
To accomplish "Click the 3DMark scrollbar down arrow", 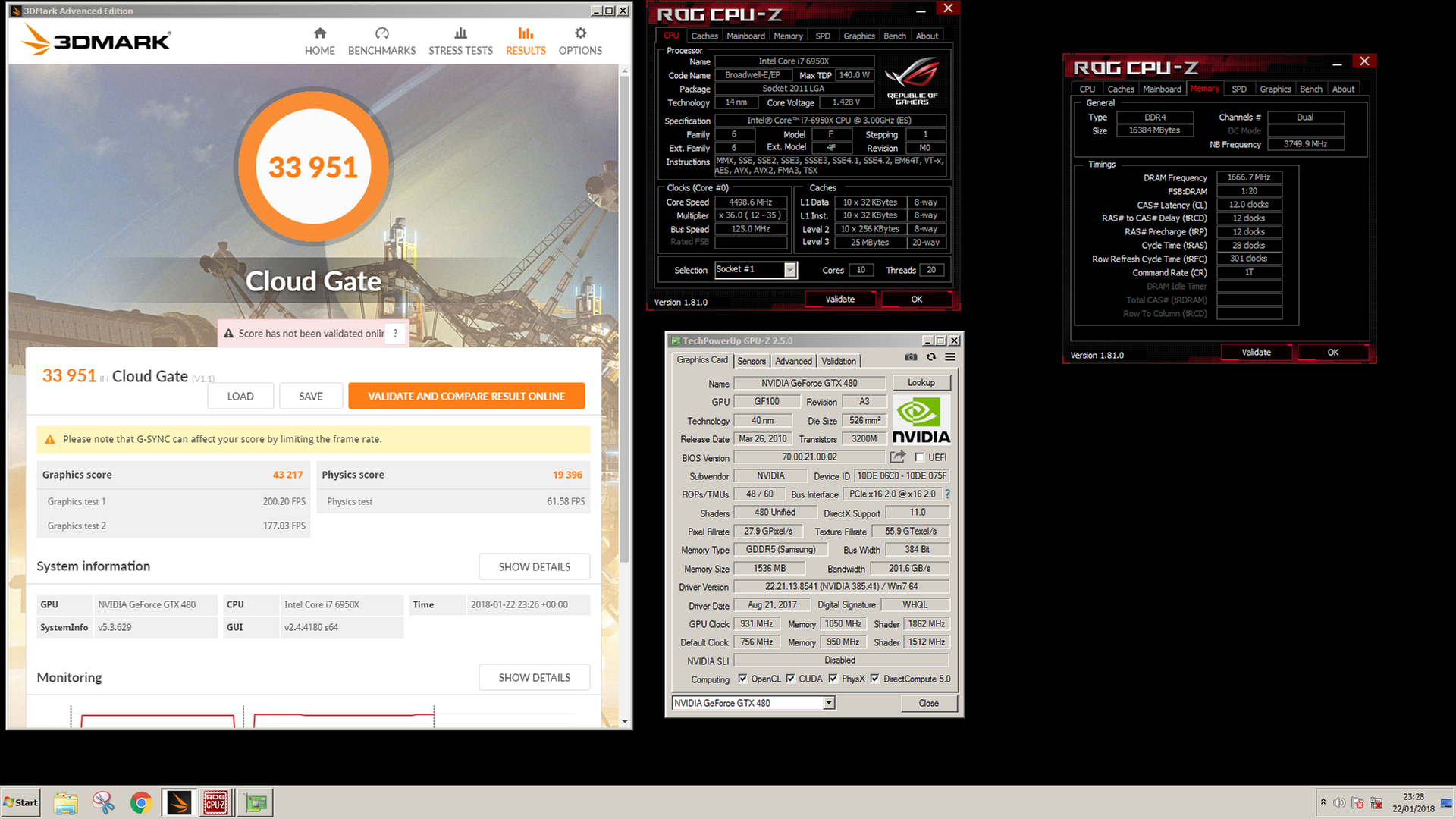I will click(x=624, y=722).
